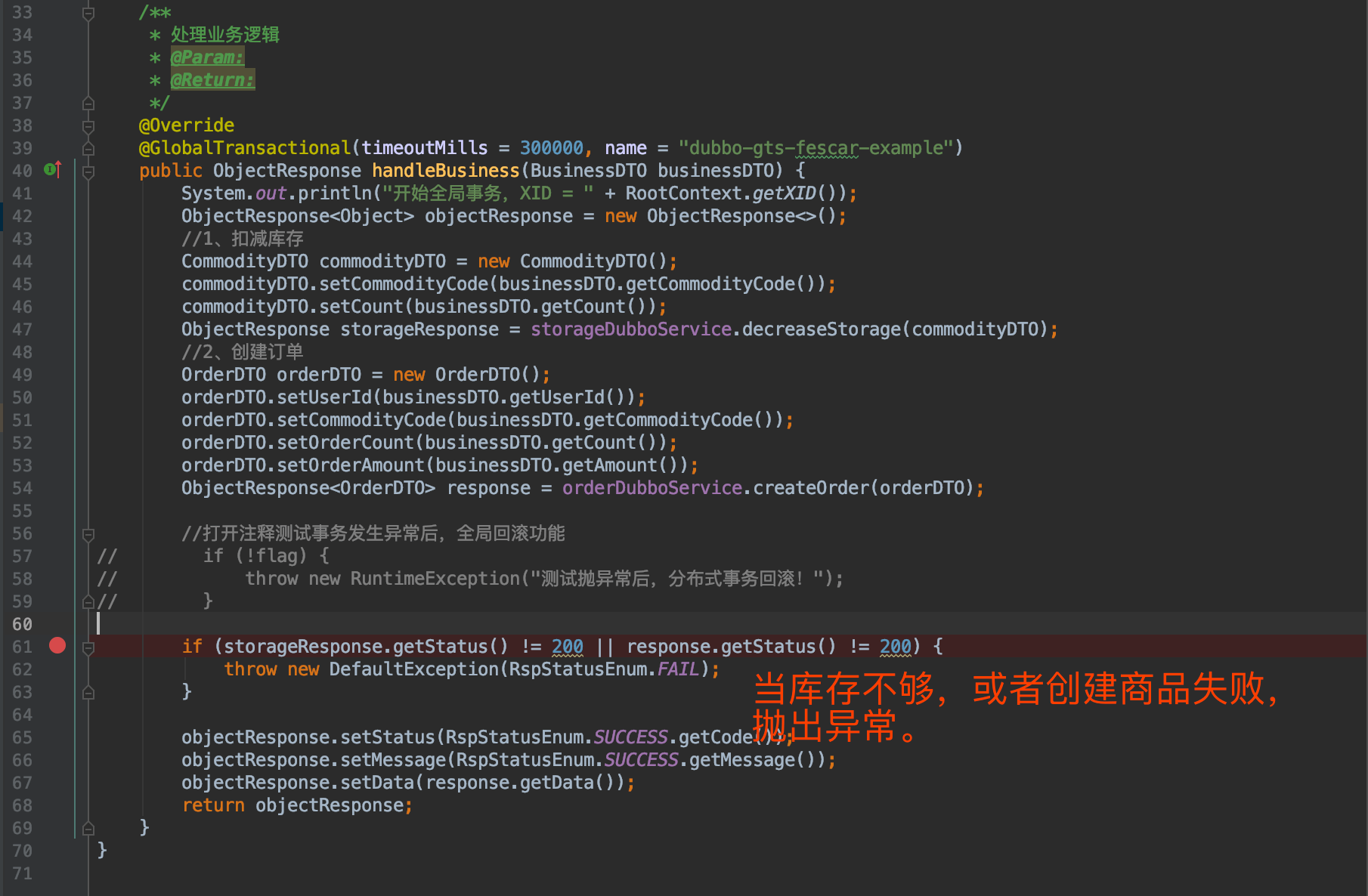
Task: Click the timeout value 300000
Action: pos(552,148)
